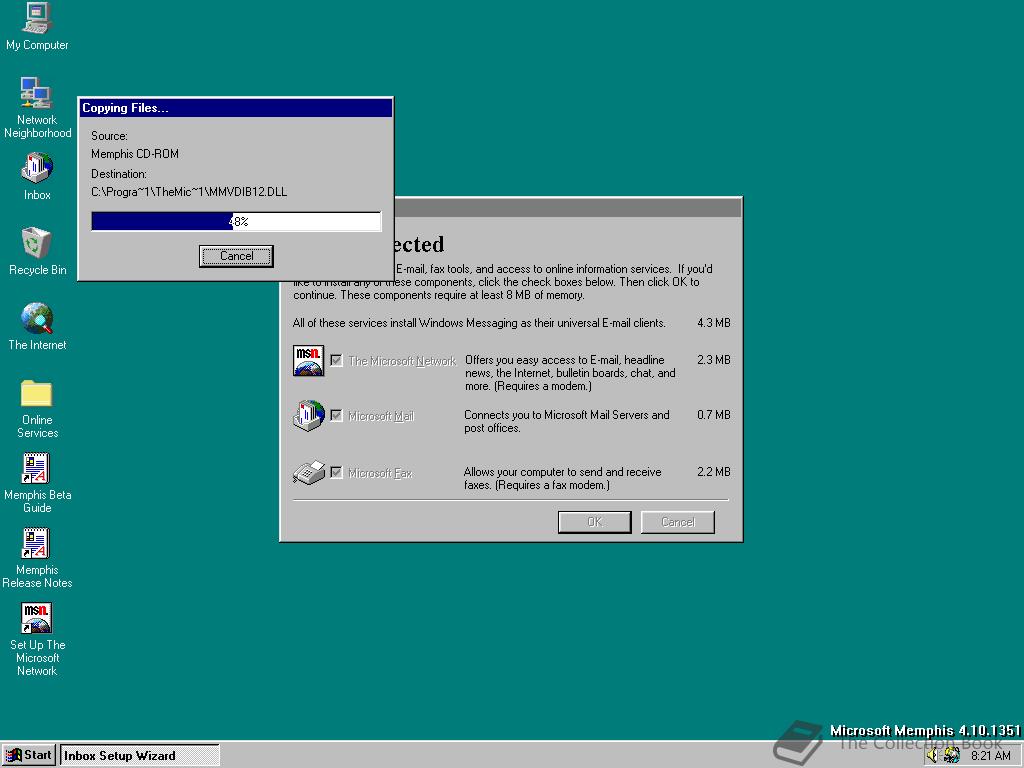Viewport: 1024px width, 768px height.
Task: Toggle the Microsoft Mail checkbox
Action: coord(336,416)
